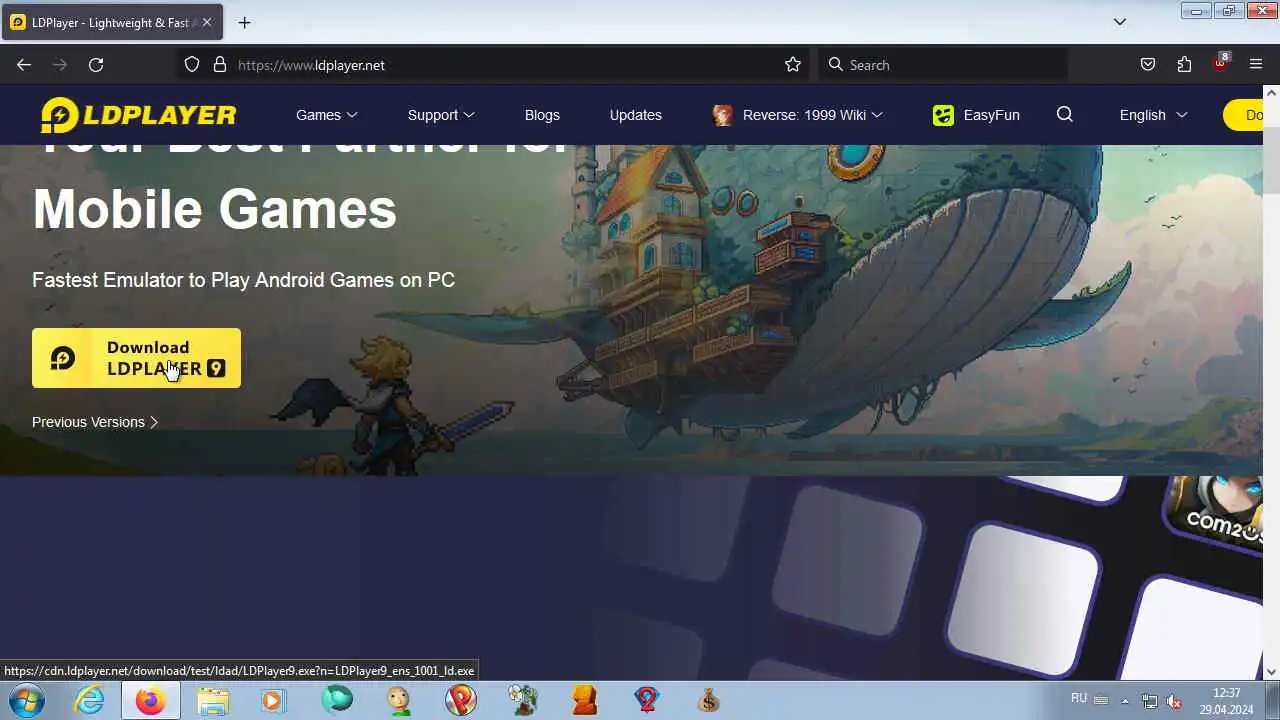Click the EasyFun icon in navigation
The width and height of the screenshot is (1280, 720).
(943, 115)
